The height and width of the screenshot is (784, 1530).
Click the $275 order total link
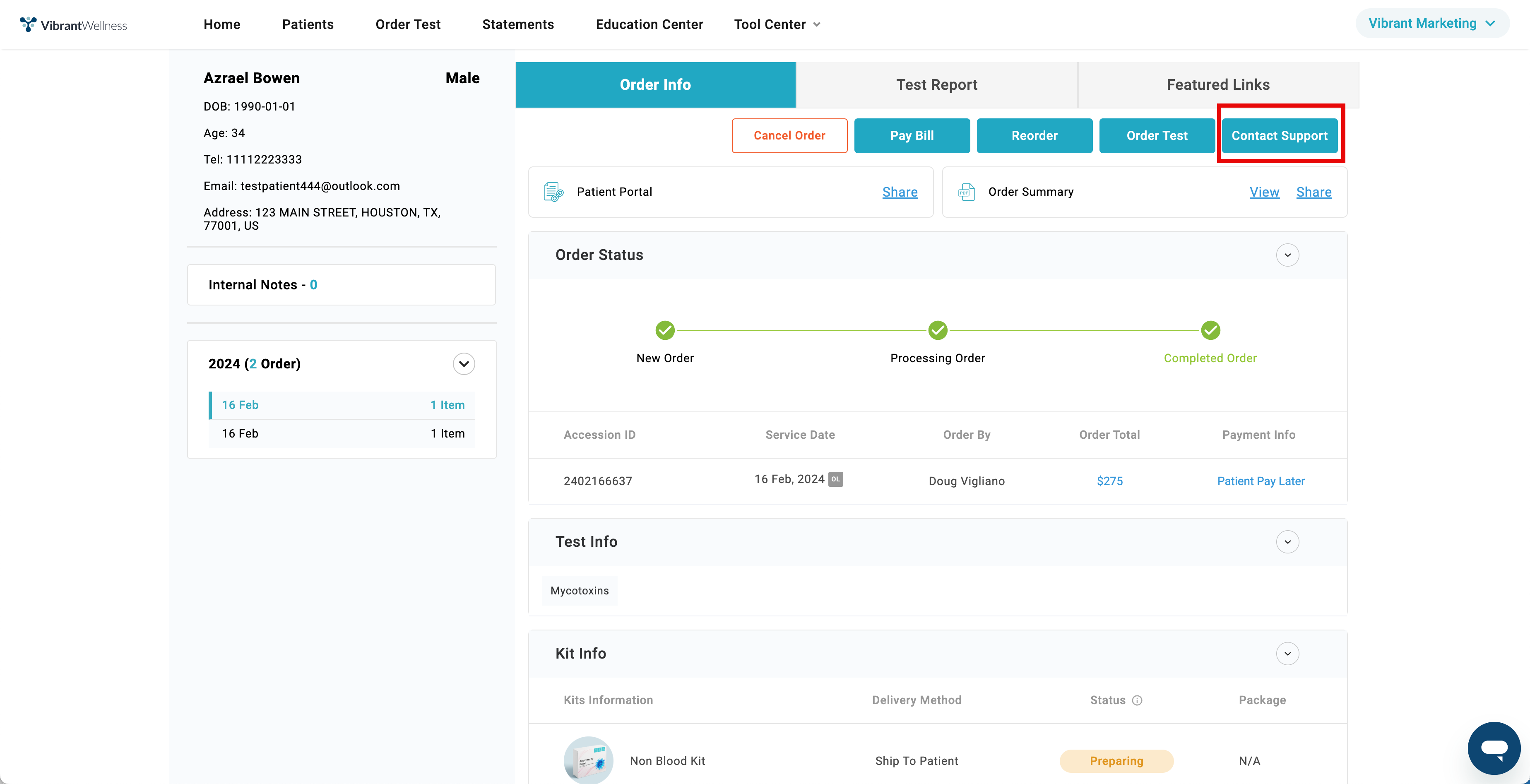[x=1109, y=481]
